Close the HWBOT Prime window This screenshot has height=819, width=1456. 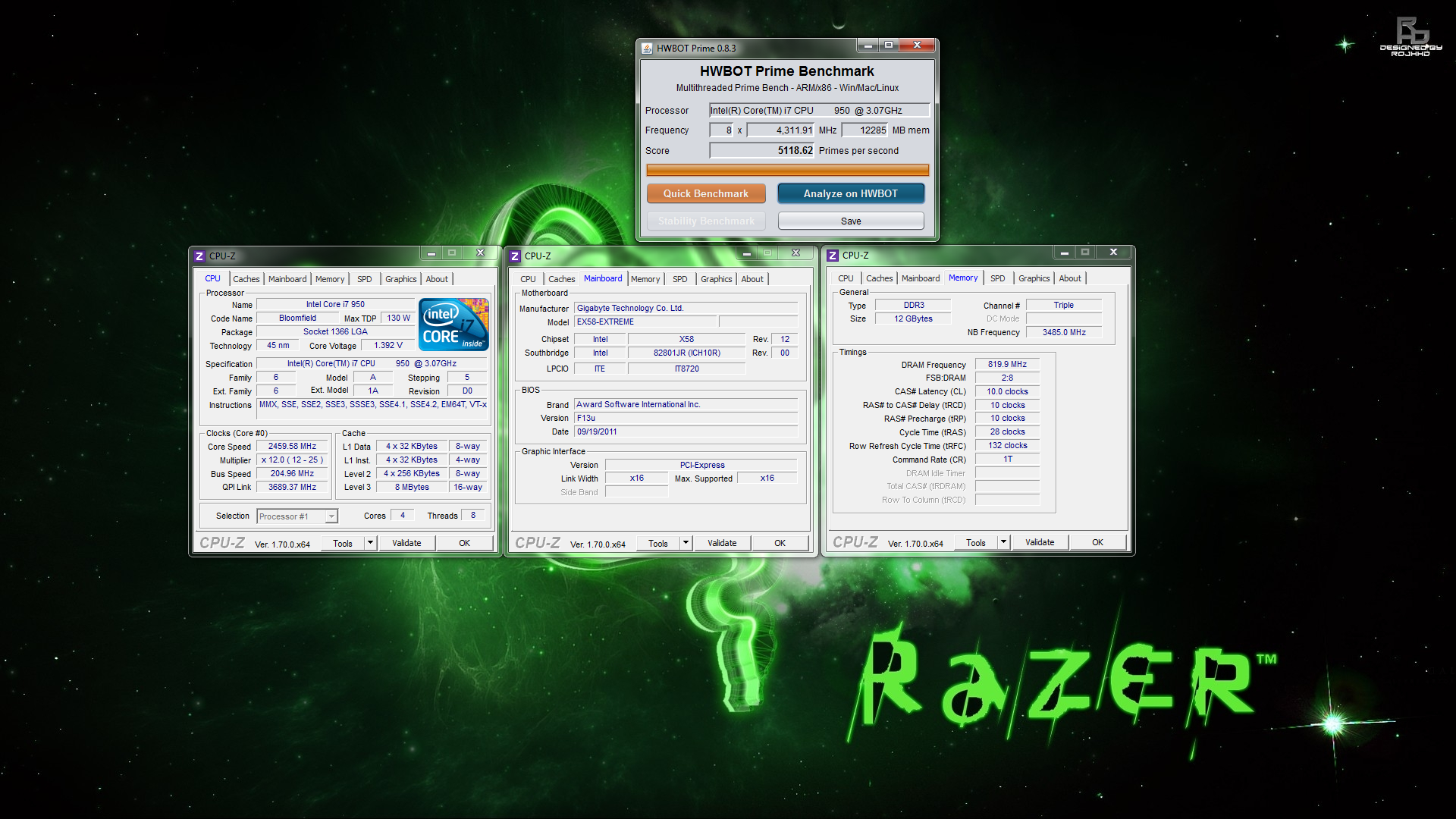tap(917, 45)
